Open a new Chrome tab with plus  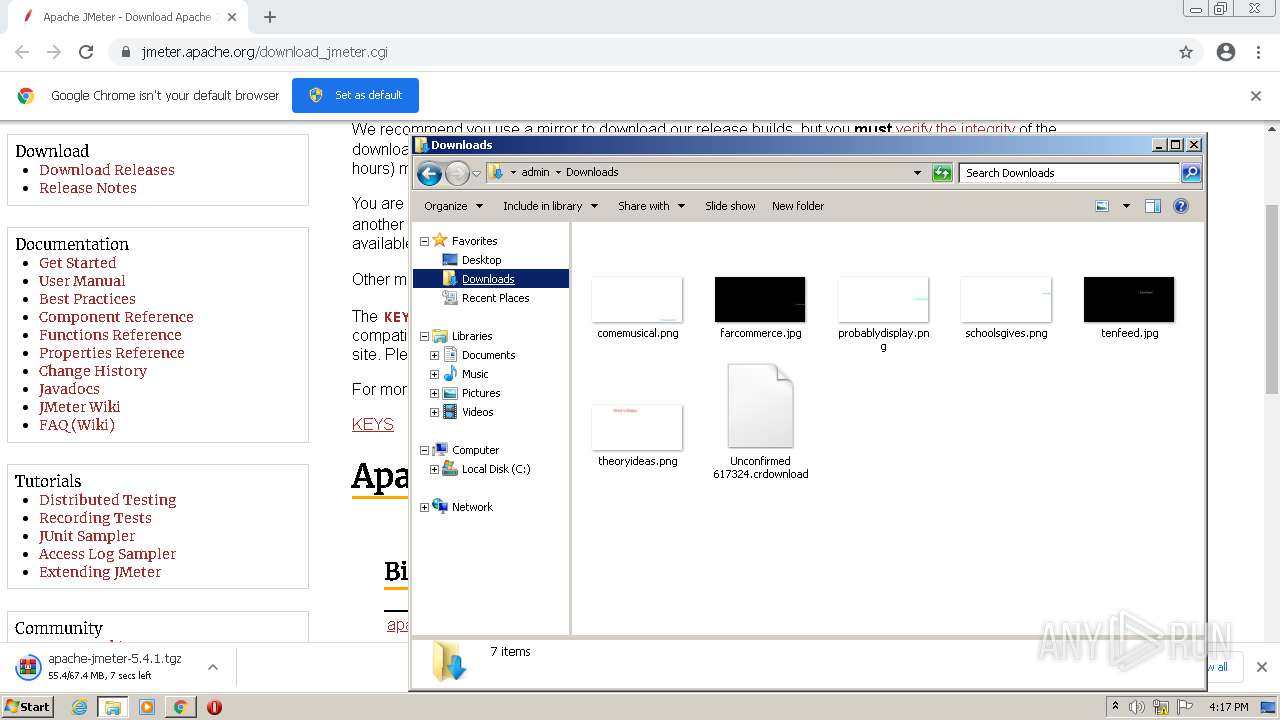click(x=269, y=17)
